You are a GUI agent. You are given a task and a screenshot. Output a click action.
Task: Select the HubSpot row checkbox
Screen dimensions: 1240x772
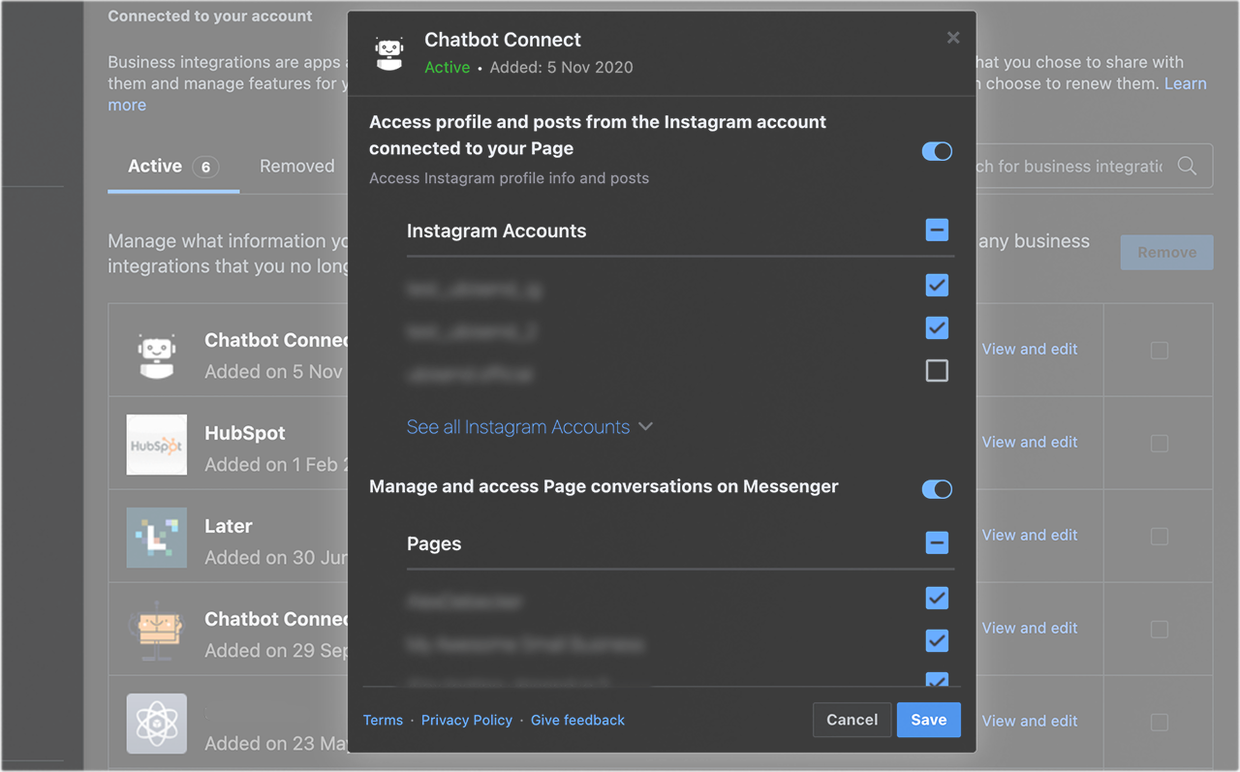click(x=1159, y=443)
